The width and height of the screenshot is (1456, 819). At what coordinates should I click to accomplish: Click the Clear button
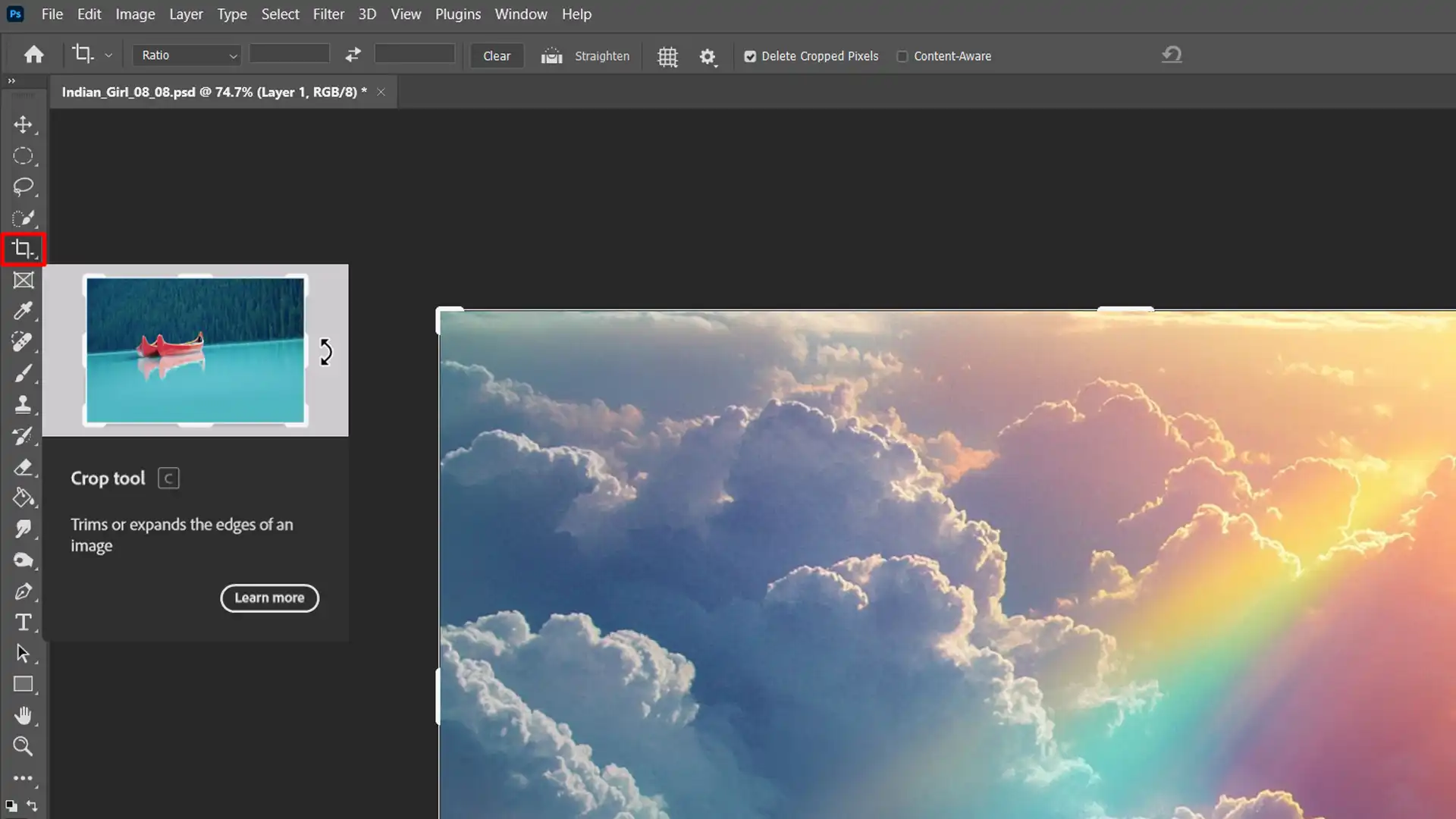tap(497, 56)
